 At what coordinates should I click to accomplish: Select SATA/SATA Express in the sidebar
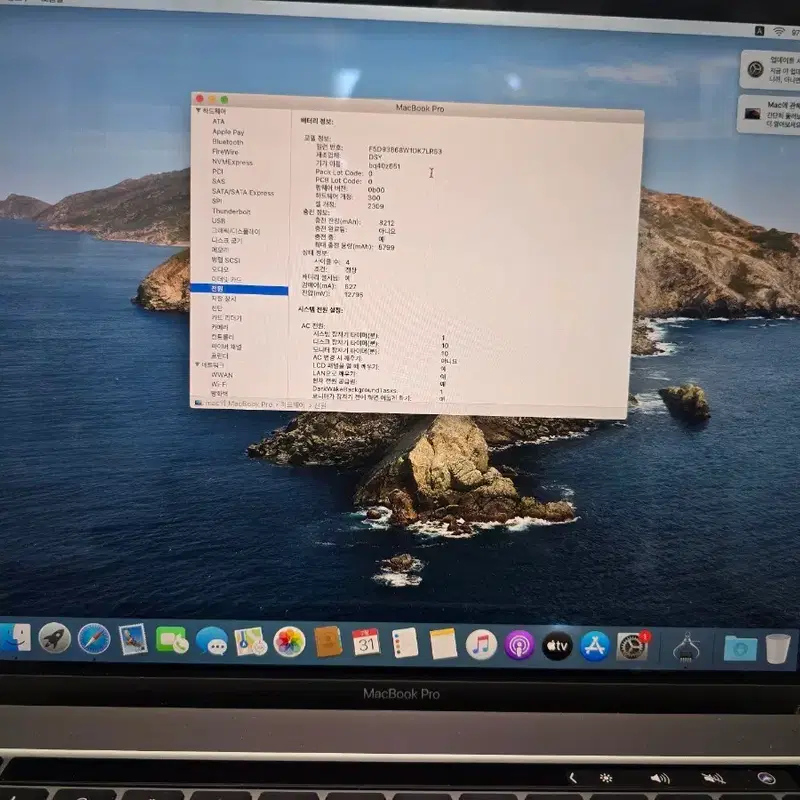243,192
